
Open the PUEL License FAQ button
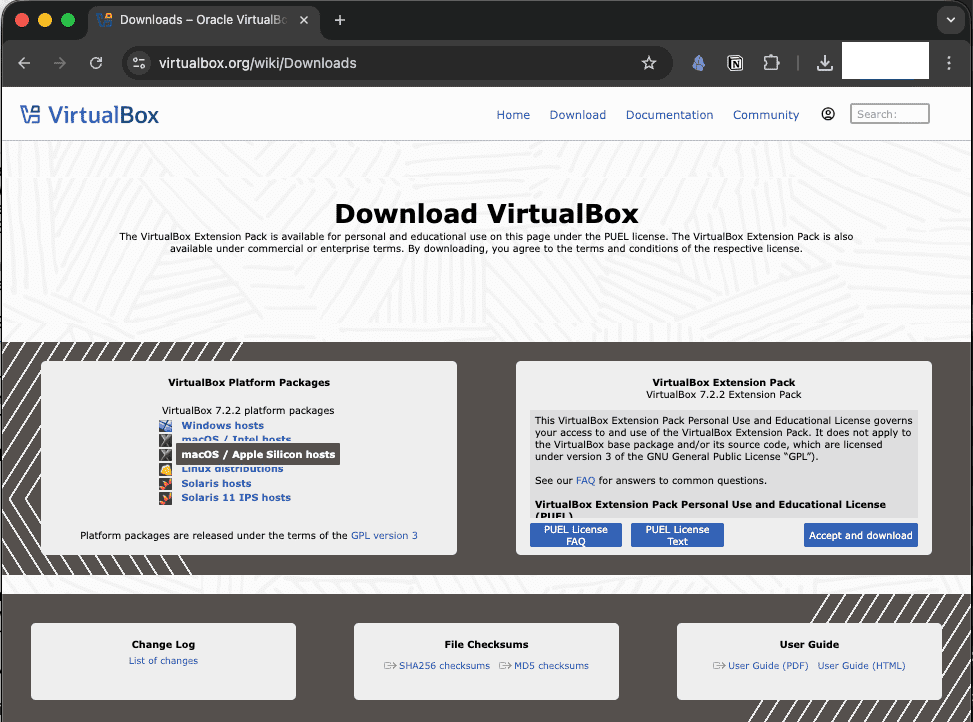[575, 535]
